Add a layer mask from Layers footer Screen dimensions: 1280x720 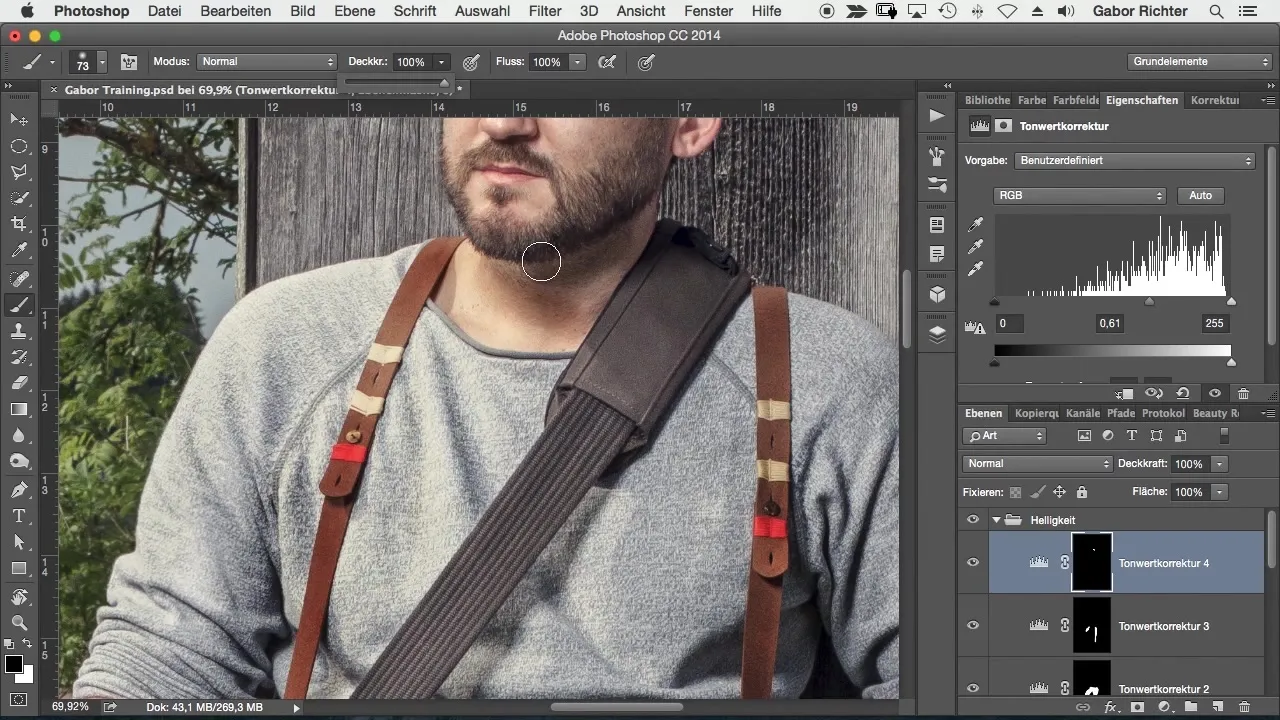click(1136, 708)
